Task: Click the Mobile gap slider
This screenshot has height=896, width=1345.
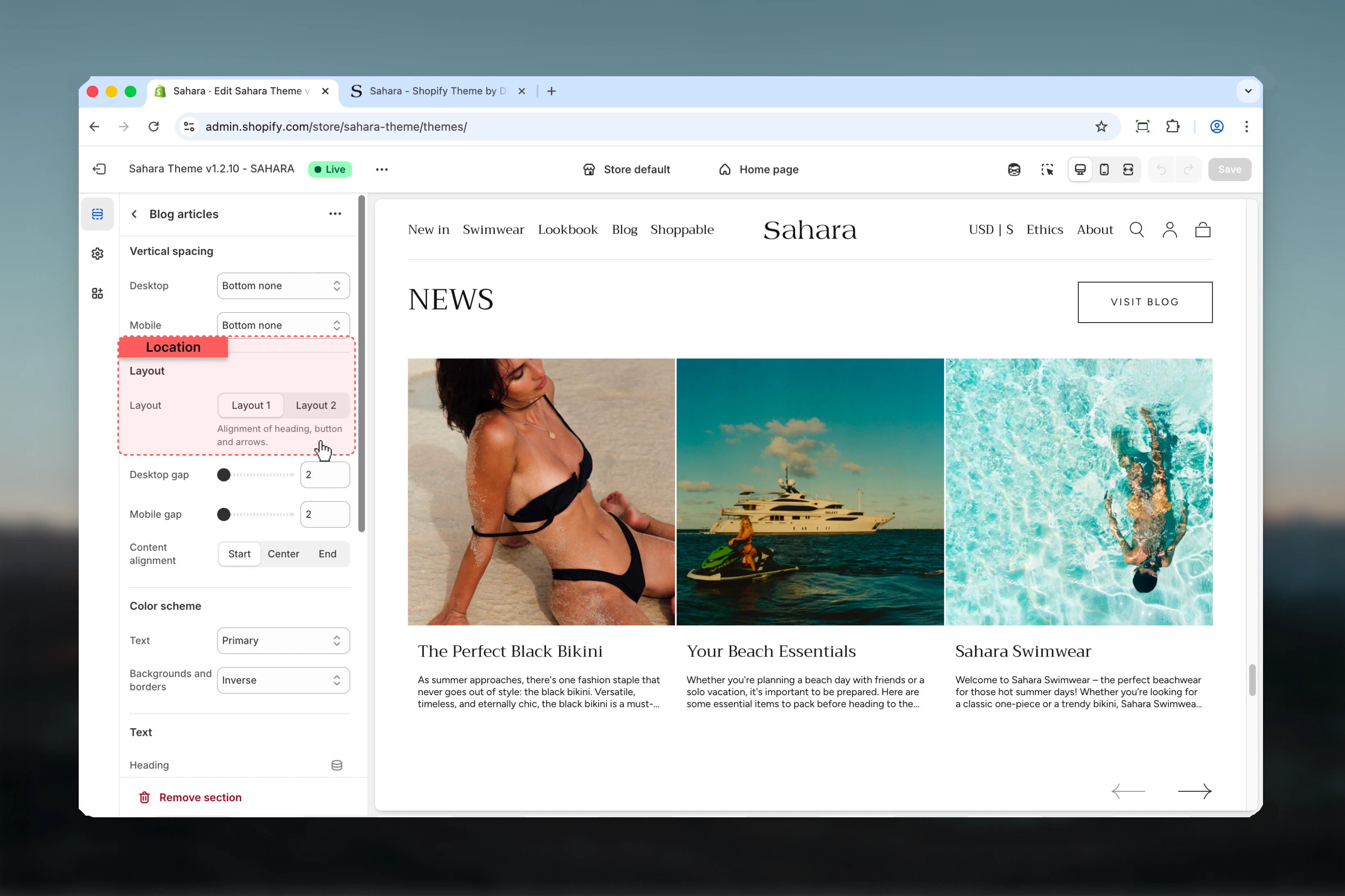Action: tap(255, 514)
